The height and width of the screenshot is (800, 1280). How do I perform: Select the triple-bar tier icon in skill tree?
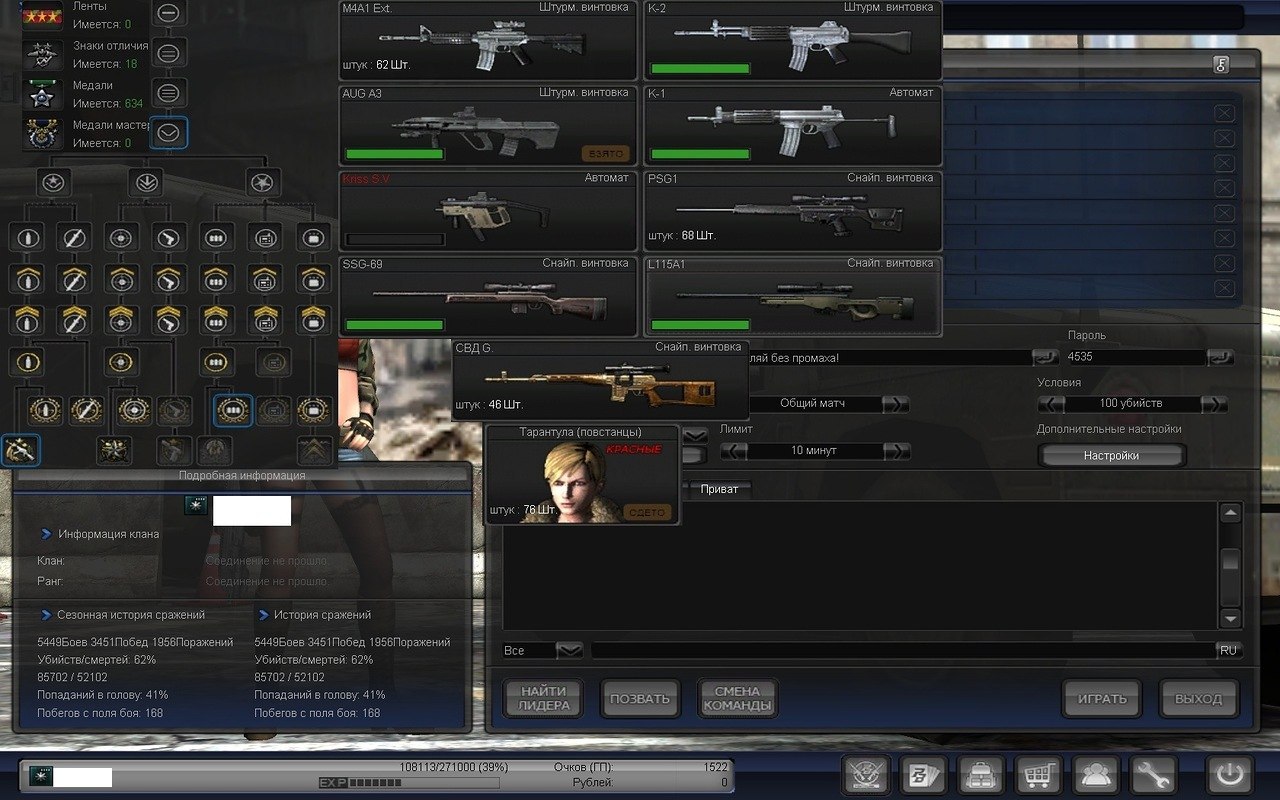click(x=169, y=93)
